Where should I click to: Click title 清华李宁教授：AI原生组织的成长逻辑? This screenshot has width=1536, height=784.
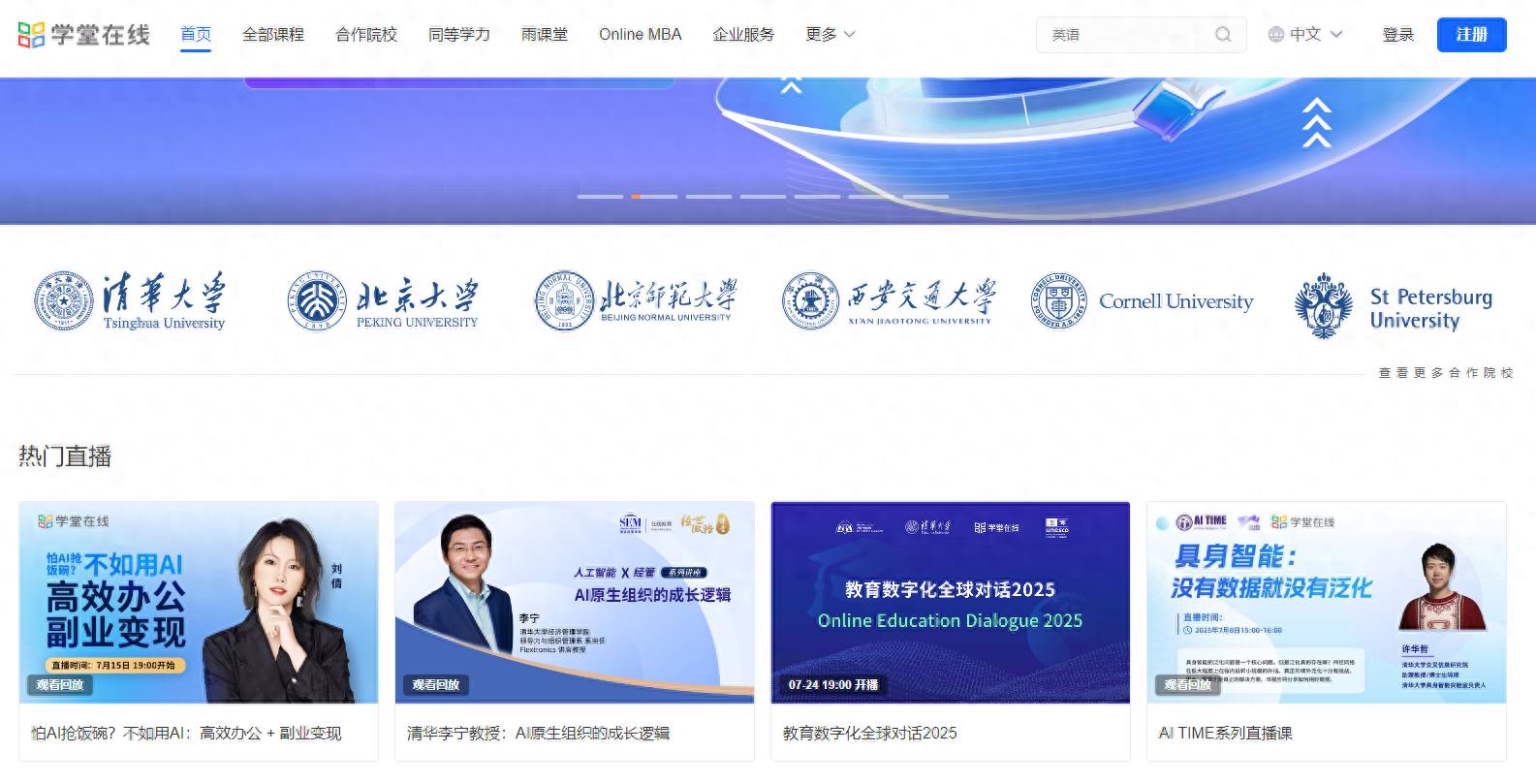(x=538, y=734)
